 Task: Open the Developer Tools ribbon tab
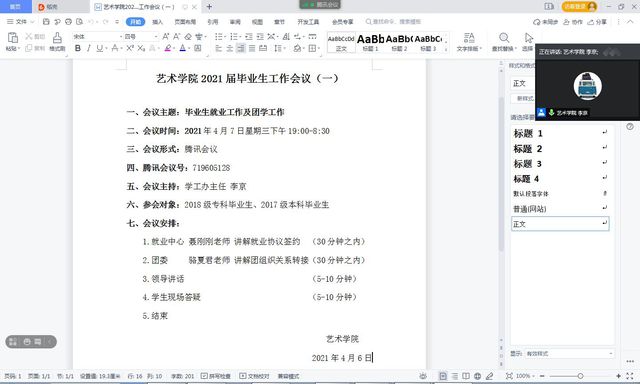pos(308,22)
